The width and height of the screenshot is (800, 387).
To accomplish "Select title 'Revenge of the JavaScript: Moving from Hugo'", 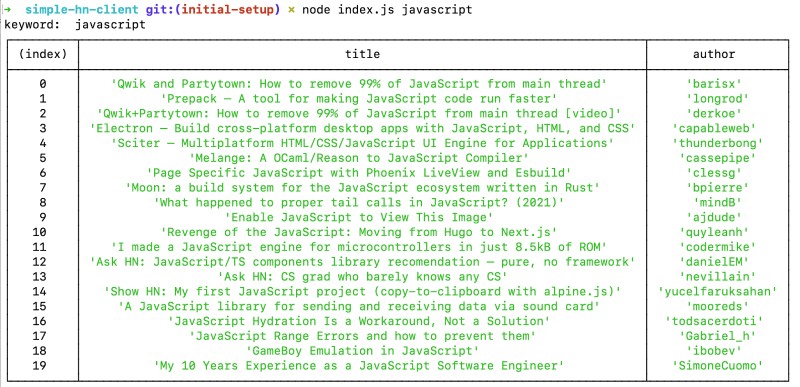I will [359, 232].
